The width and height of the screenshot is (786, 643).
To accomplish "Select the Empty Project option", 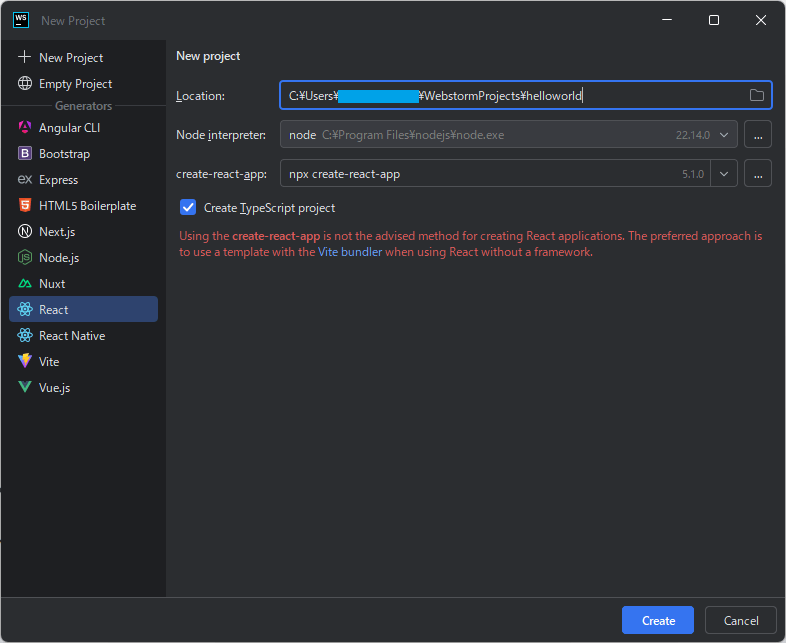I will coord(83,84).
